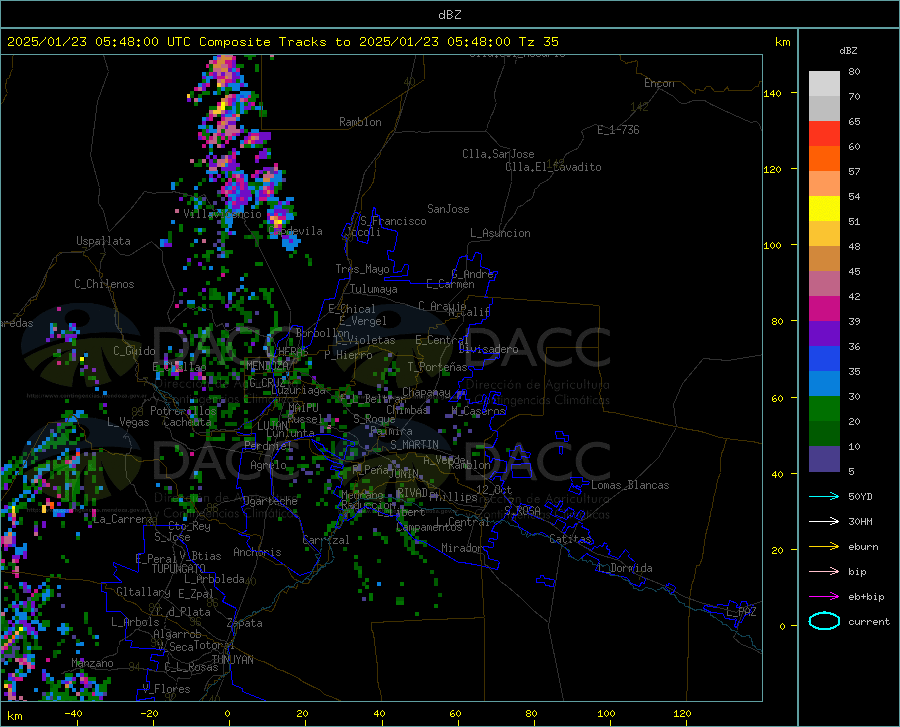Click the 30 dBZ green color swatch

pyautogui.click(x=824, y=409)
